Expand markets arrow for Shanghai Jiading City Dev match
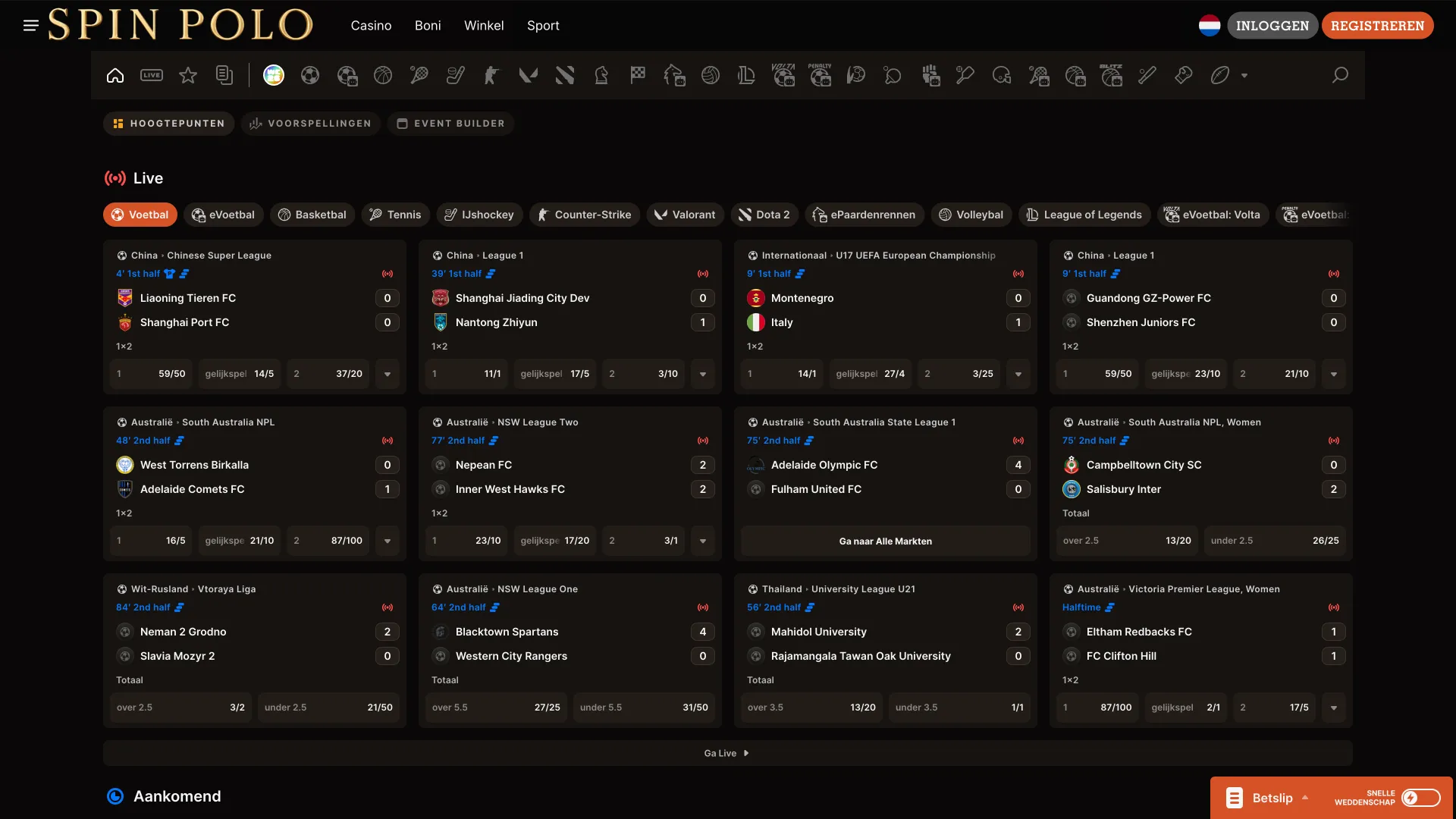 [x=703, y=374]
